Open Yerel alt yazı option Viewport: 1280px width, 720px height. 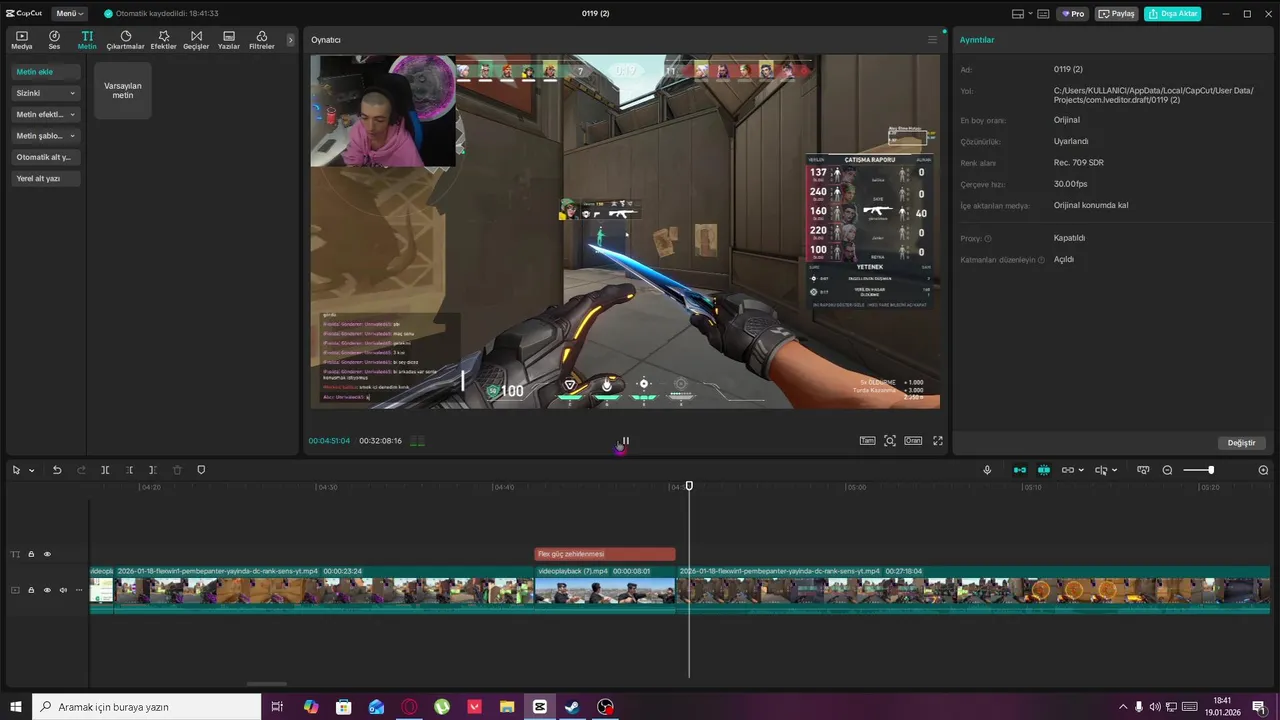tap(47, 178)
